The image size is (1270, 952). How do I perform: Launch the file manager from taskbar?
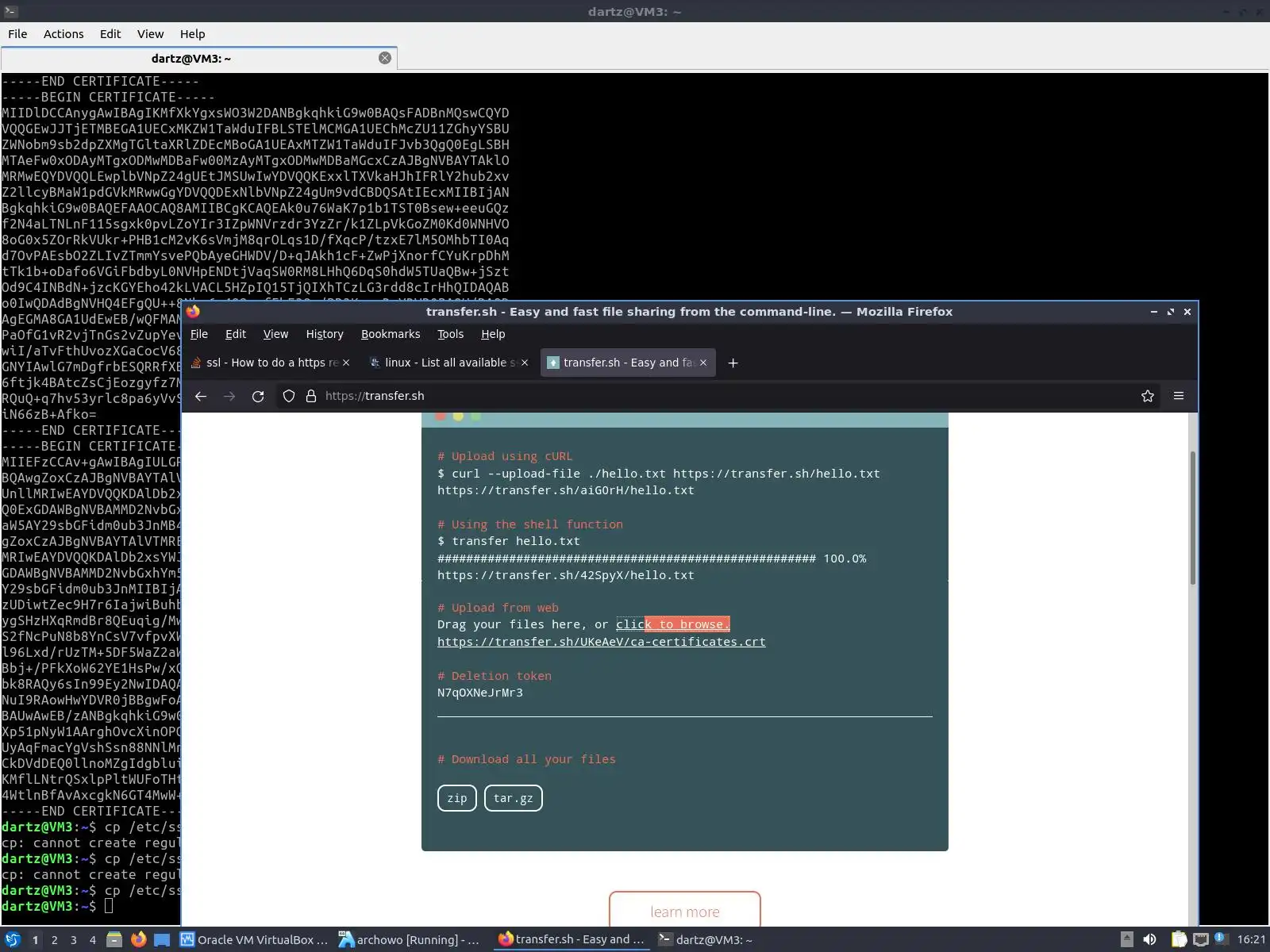click(114, 939)
